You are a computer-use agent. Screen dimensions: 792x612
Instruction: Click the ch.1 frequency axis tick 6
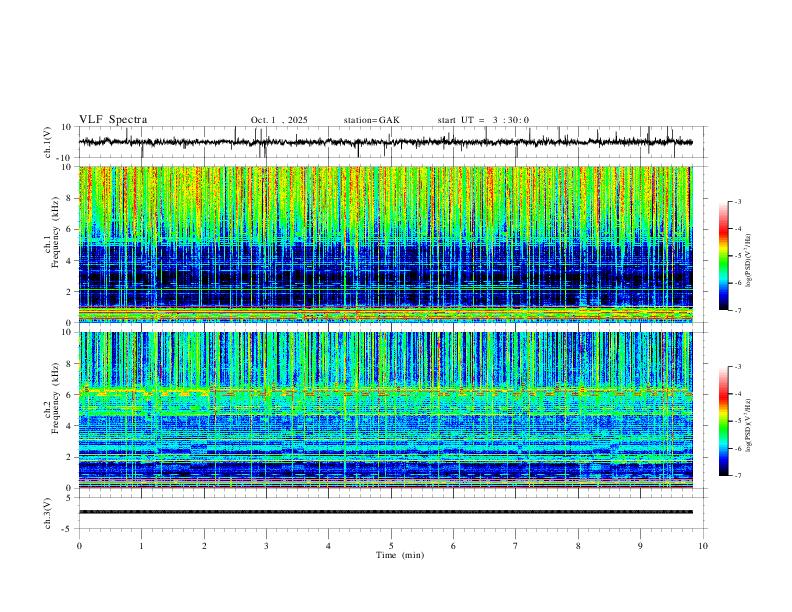[x=69, y=229]
